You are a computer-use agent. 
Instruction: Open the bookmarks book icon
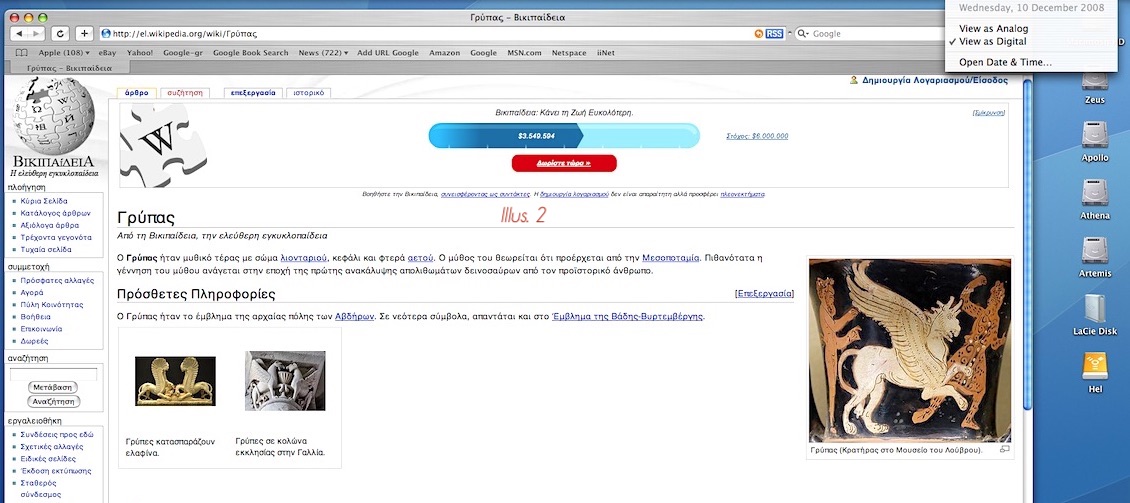click(22, 53)
